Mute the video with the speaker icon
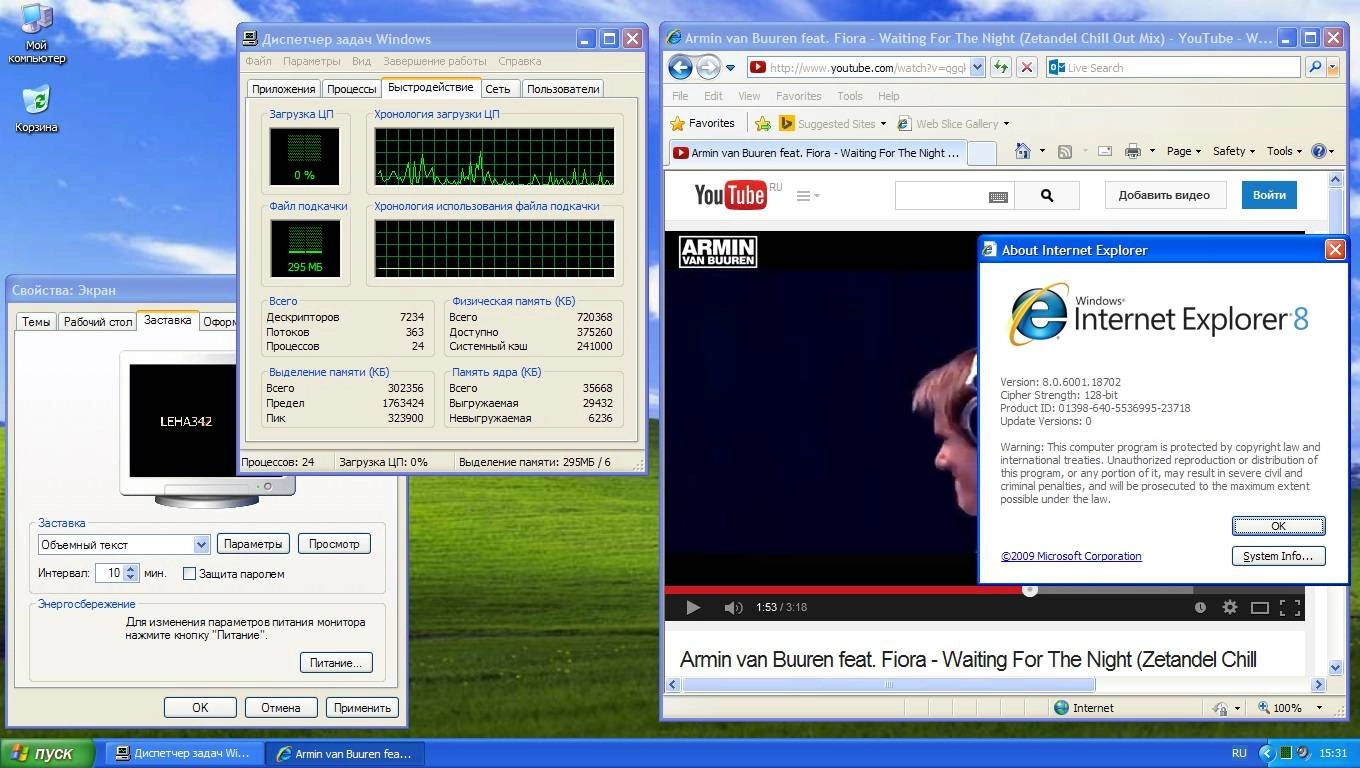Image resolution: width=1360 pixels, height=768 pixels. (x=733, y=607)
